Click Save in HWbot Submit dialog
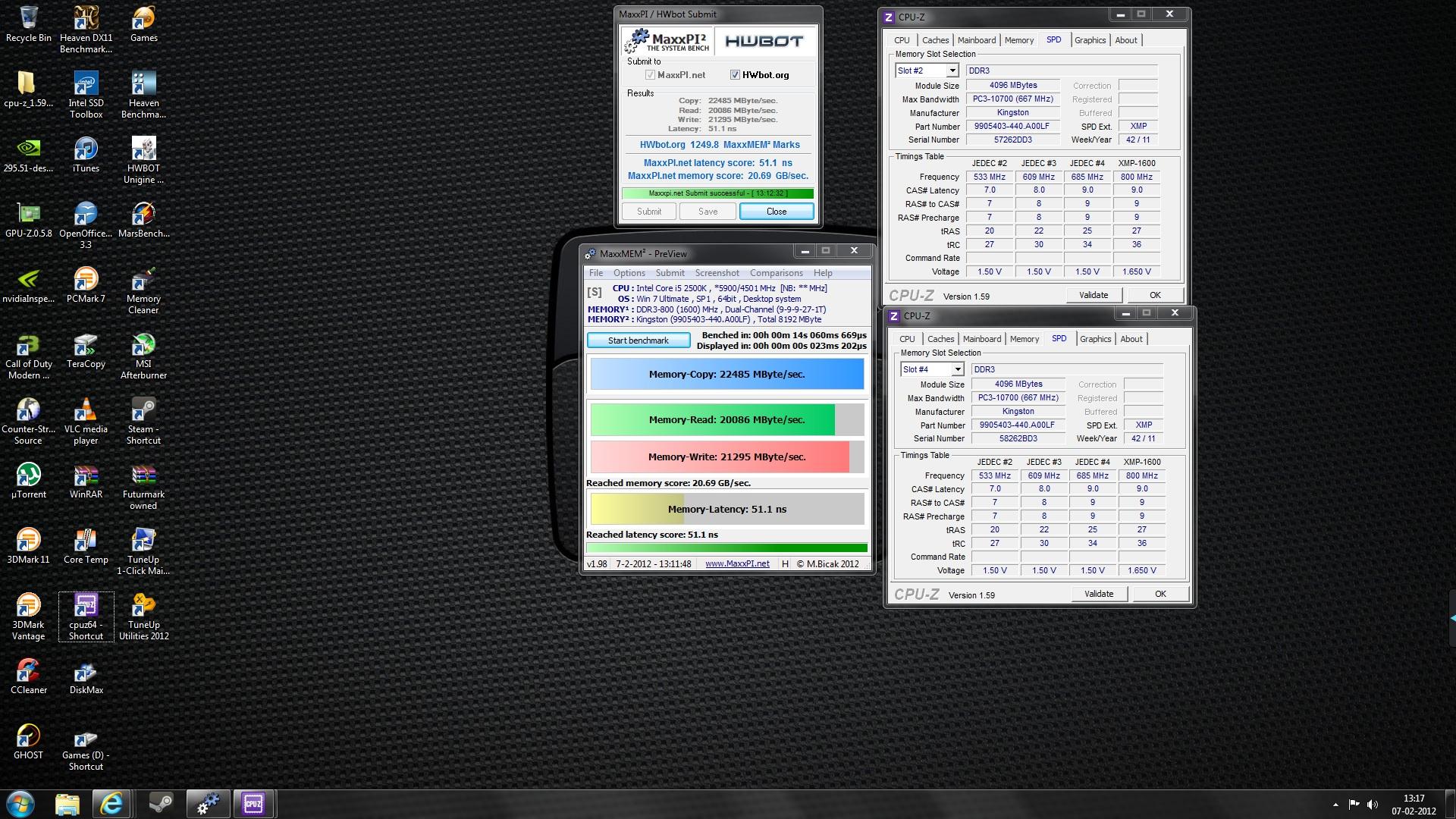The width and height of the screenshot is (1456, 819). (x=708, y=212)
